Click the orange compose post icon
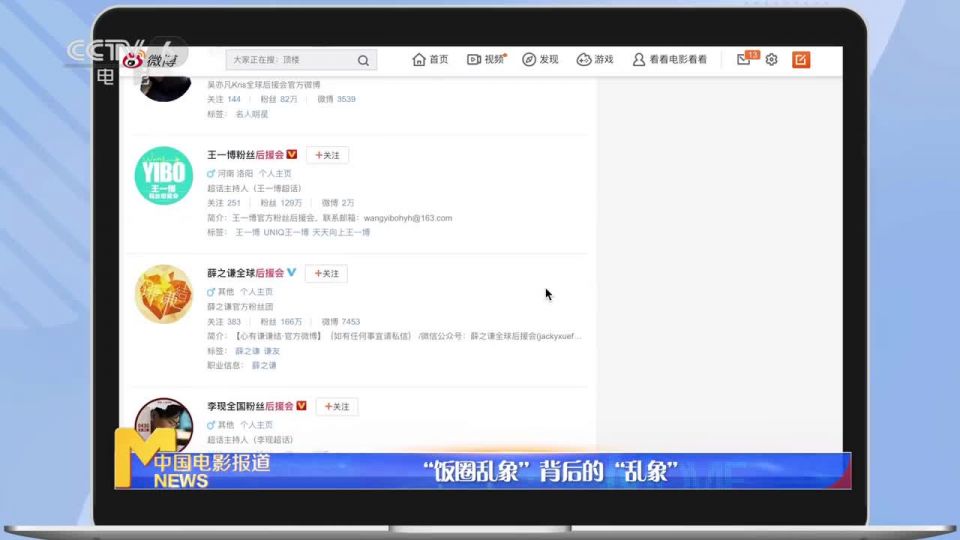The image size is (960, 540). click(801, 60)
